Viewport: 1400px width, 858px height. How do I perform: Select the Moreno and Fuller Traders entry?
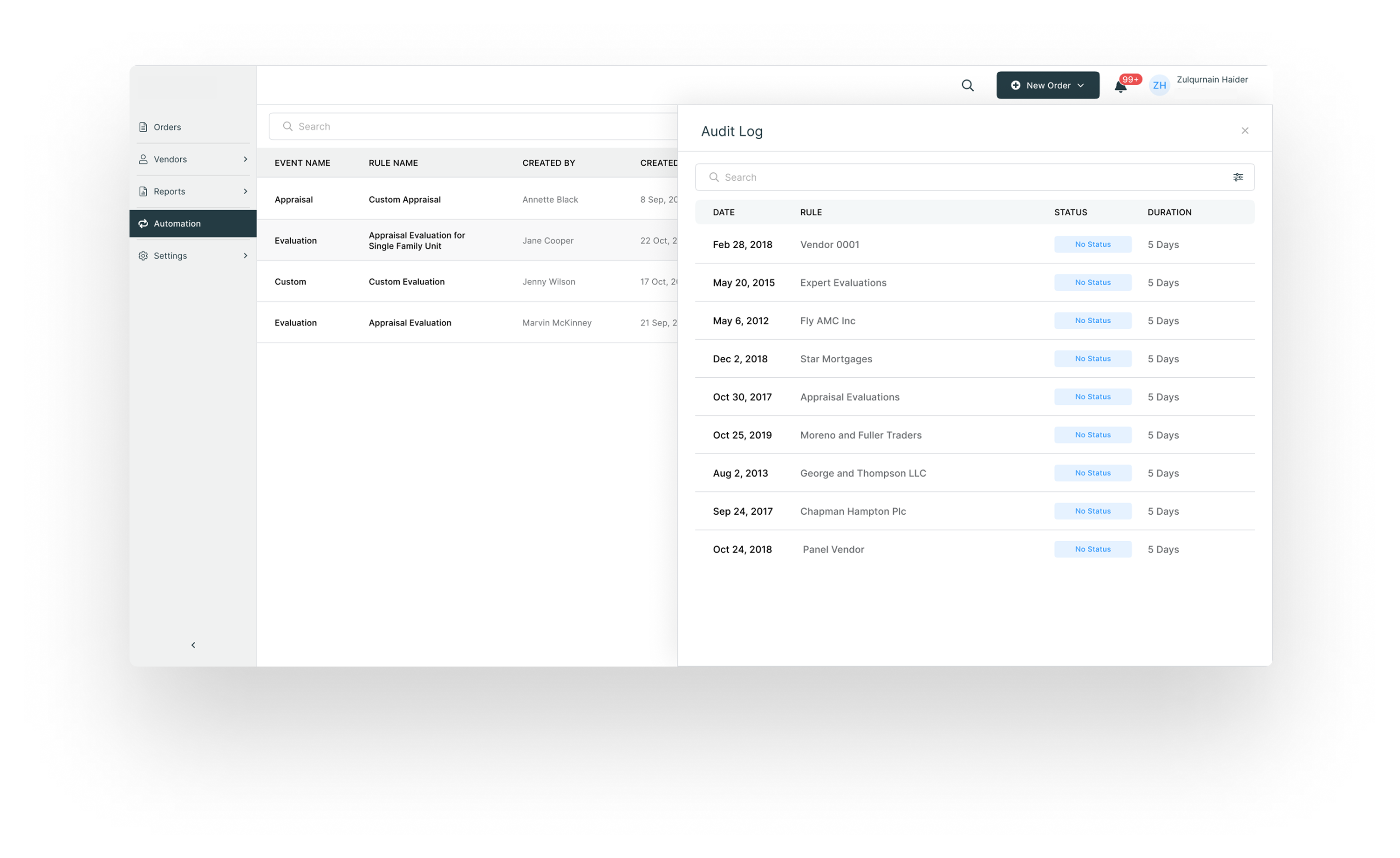coord(861,435)
